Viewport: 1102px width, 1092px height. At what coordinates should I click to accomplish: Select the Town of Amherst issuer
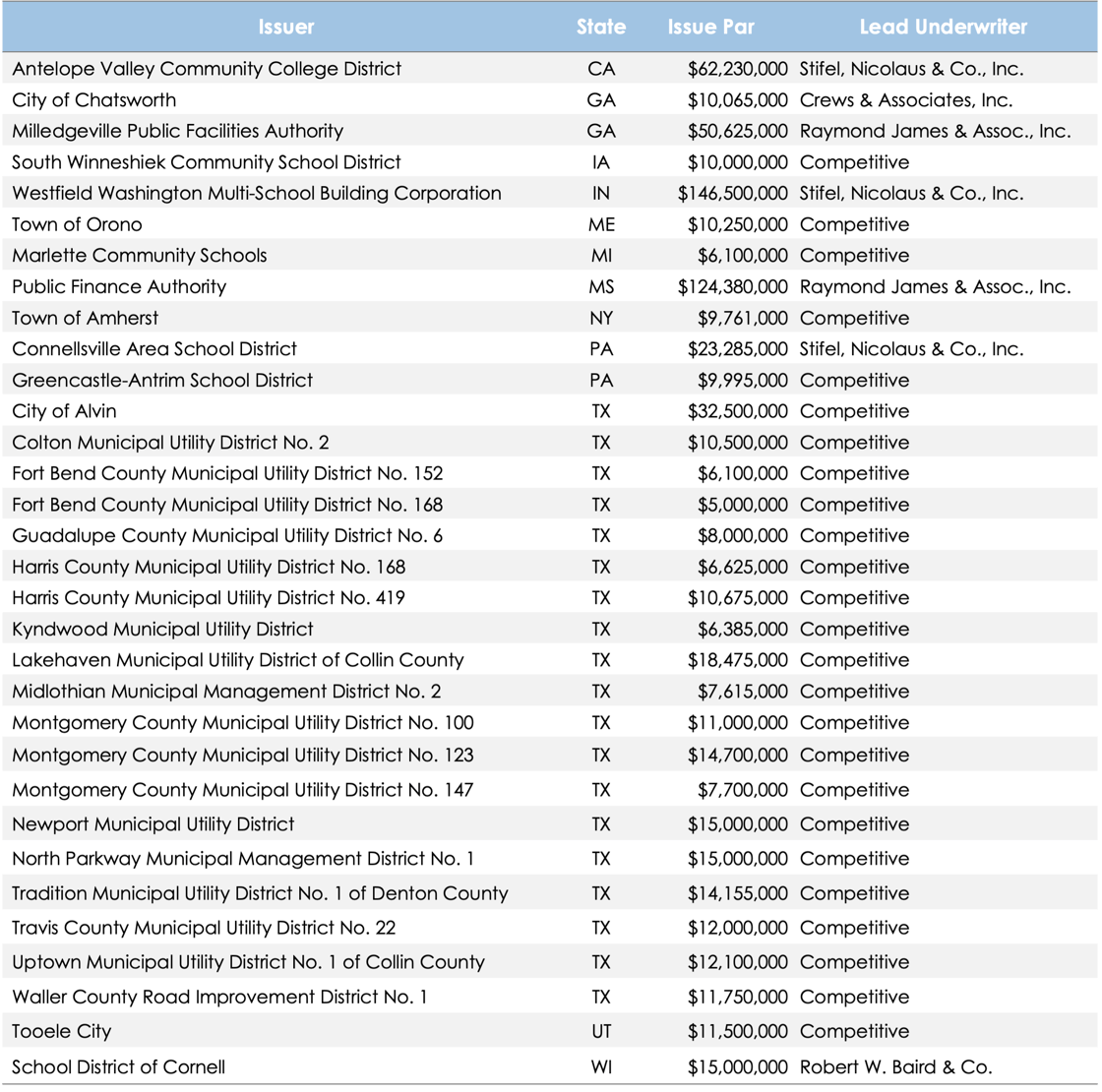click(85, 318)
